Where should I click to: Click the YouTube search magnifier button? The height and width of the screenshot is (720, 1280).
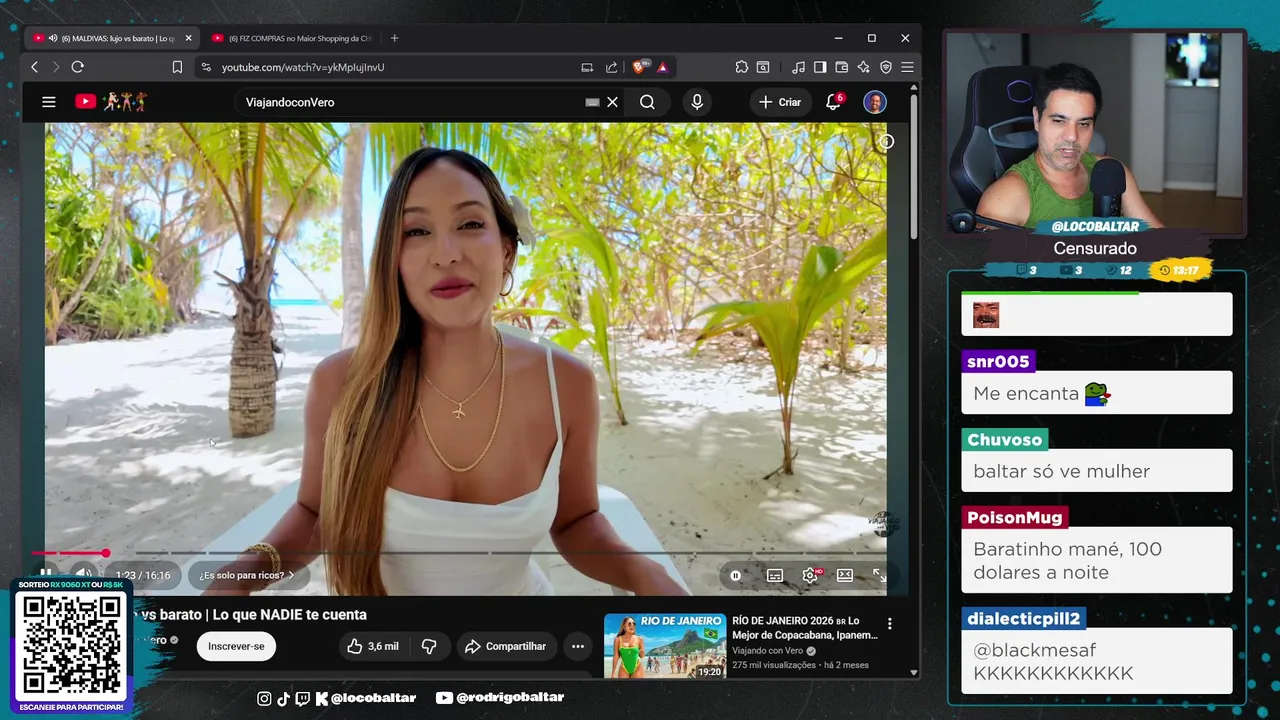pyautogui.click(x=647, y=102)
